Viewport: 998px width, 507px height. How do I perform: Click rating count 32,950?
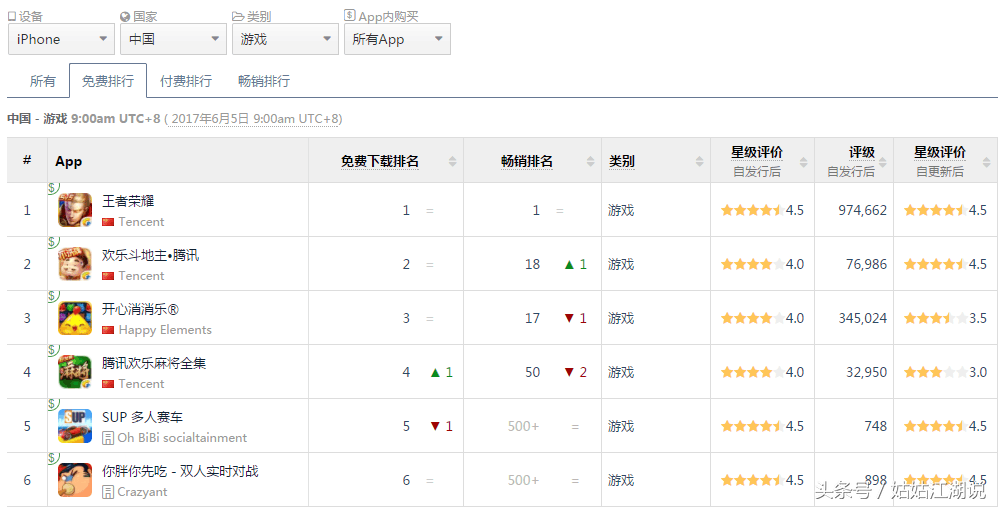coord(866,372)
